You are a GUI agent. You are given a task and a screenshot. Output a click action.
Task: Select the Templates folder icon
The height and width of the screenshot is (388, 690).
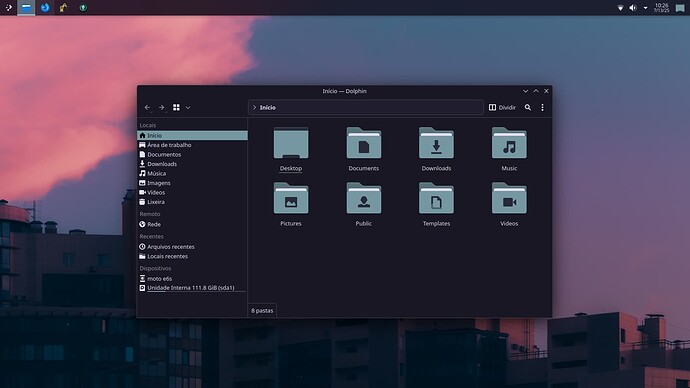coord(436,198)
